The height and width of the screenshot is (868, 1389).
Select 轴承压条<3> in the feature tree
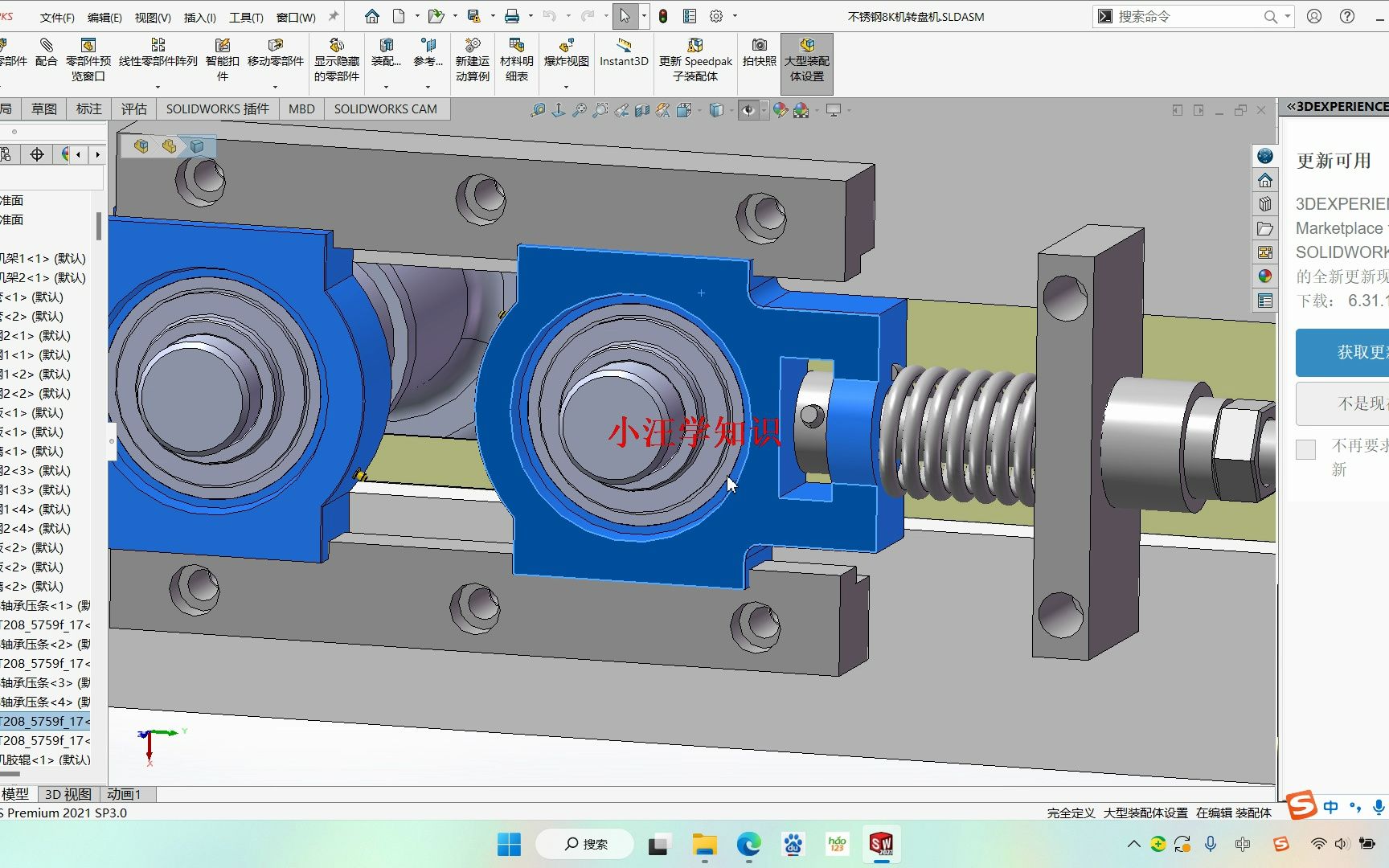[45, 682]
